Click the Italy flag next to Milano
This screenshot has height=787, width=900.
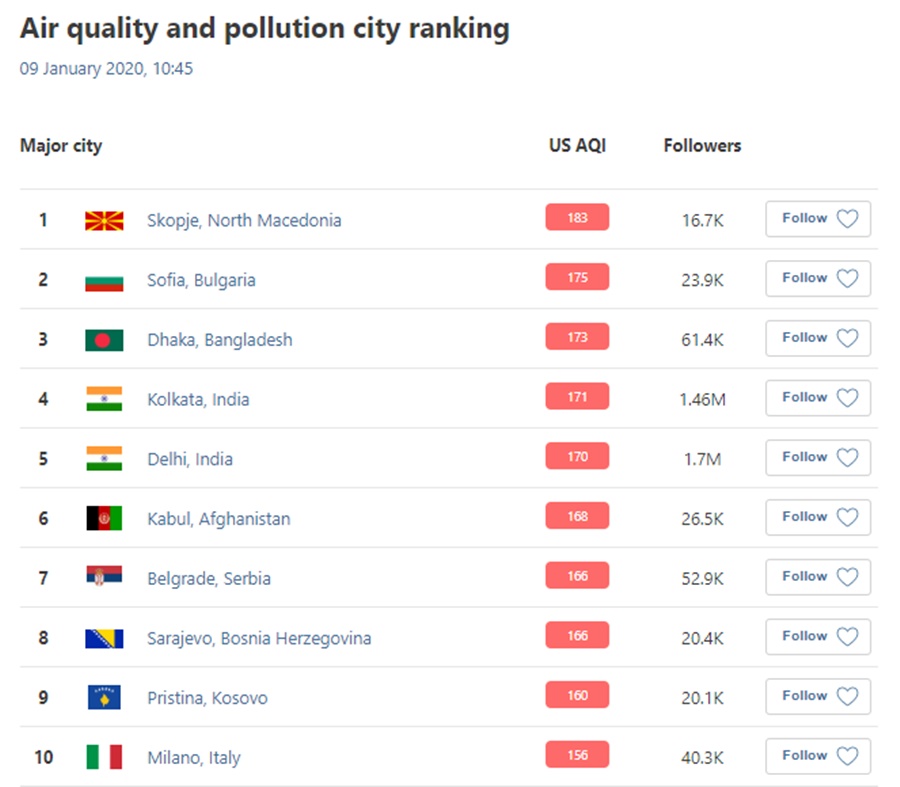[x=104, y=757]
